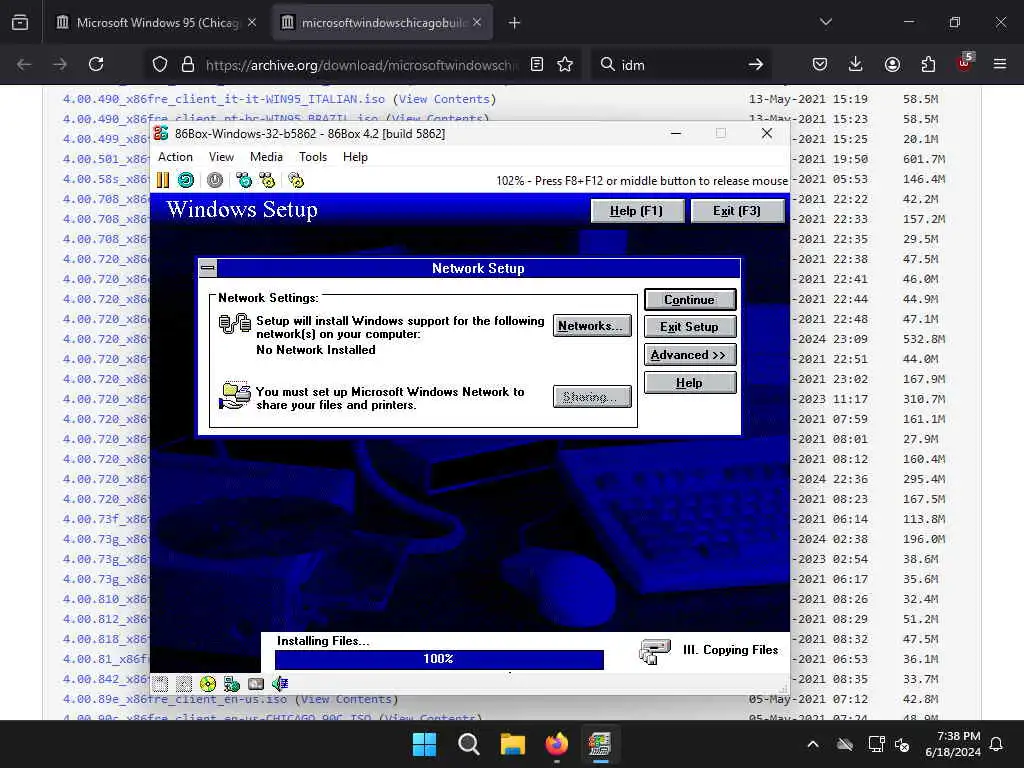This screenshot has height=768, width=1024.
Task: Click Firefox URL address bar
Action: [x=361, y=64]
